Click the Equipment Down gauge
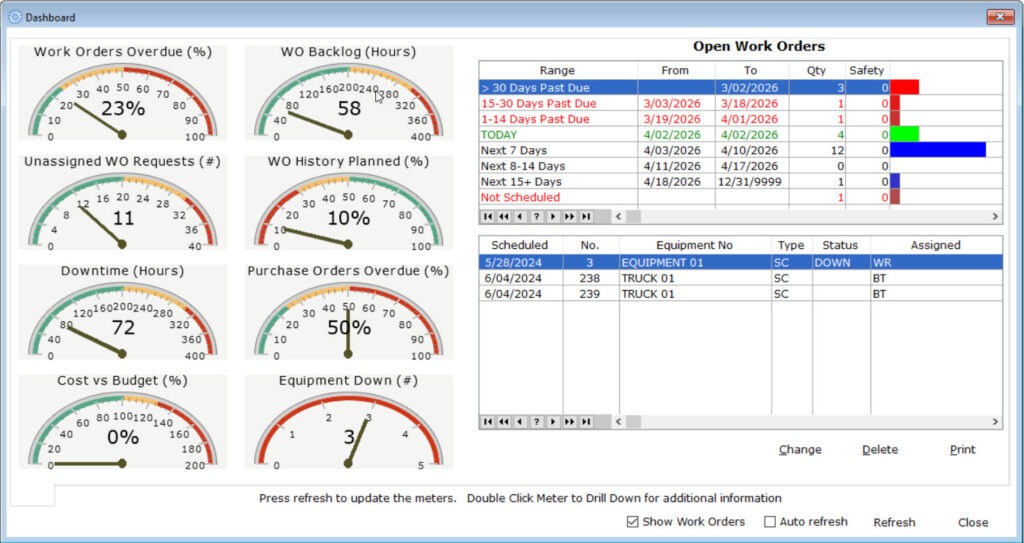The width and height of the screenshot is (1024, 543). click(349, 425)
